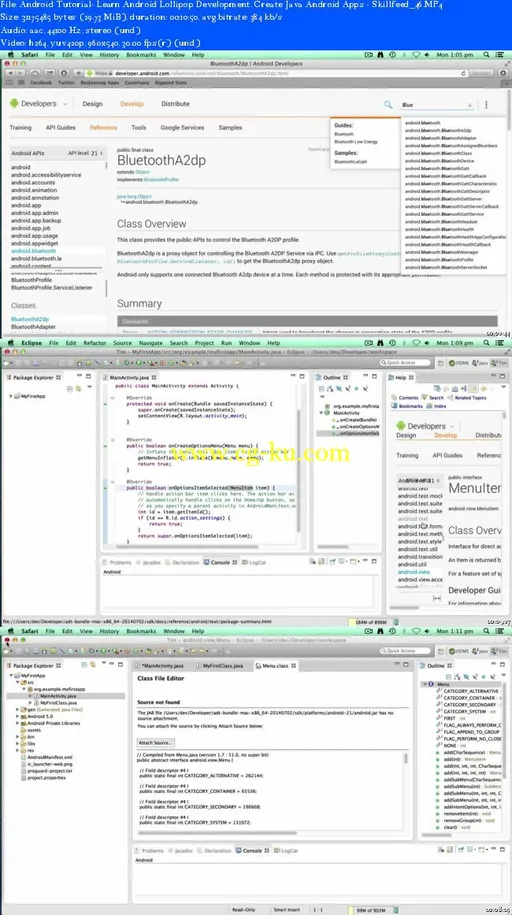Open the BluetoothProfile.ServiceListener interface link
512x915 pixels.
click(x=51, y=288)
